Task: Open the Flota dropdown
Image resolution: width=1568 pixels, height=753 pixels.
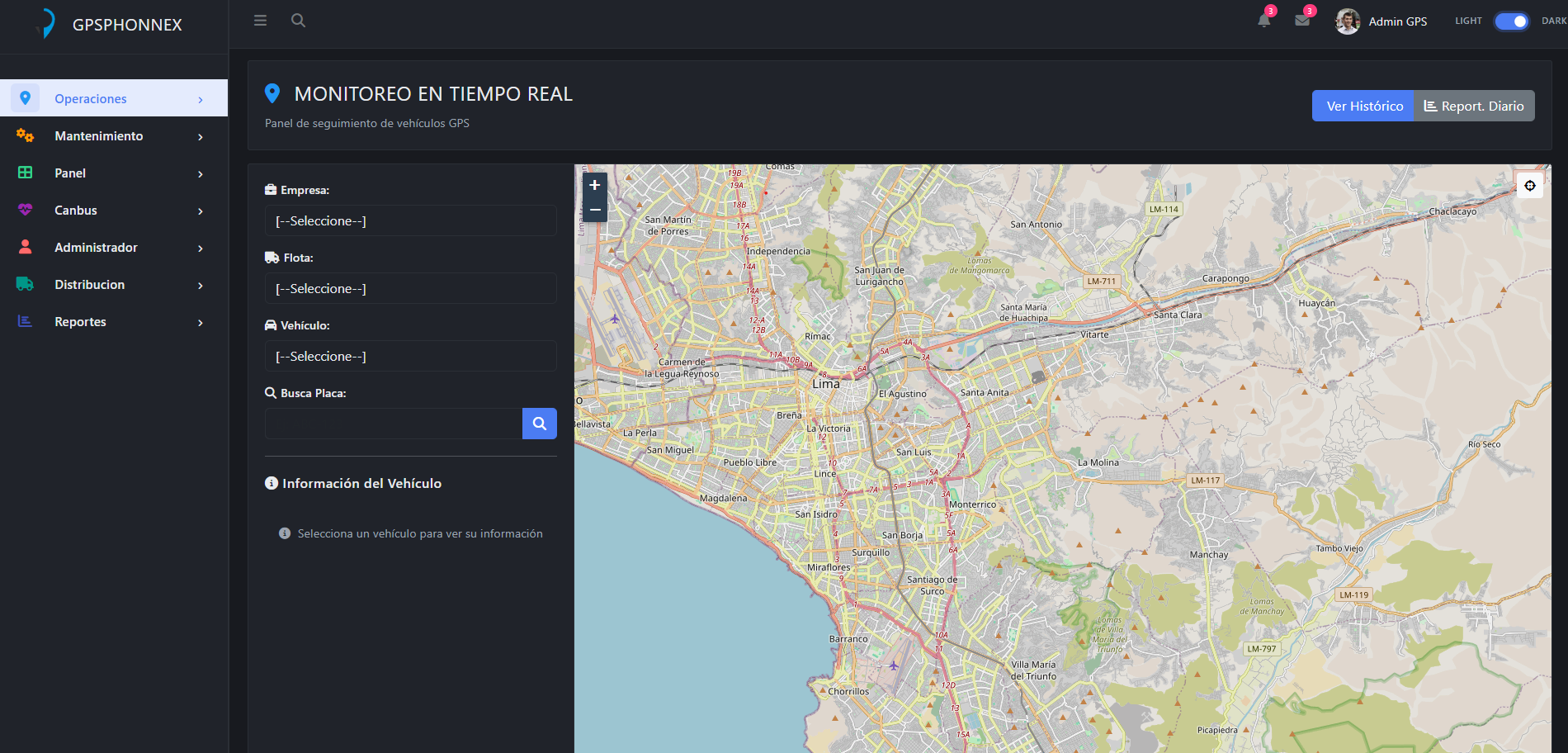Action: pos(410,289)
